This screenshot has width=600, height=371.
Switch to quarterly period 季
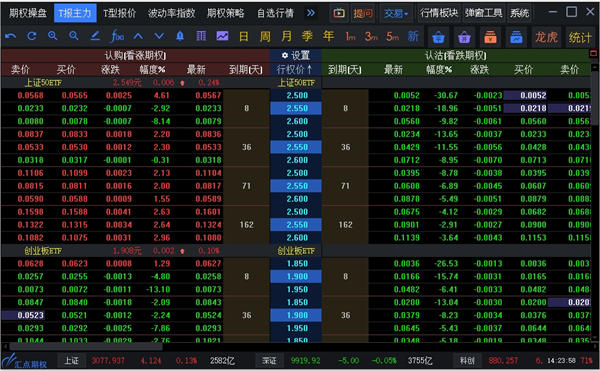(x=307, y=36)
